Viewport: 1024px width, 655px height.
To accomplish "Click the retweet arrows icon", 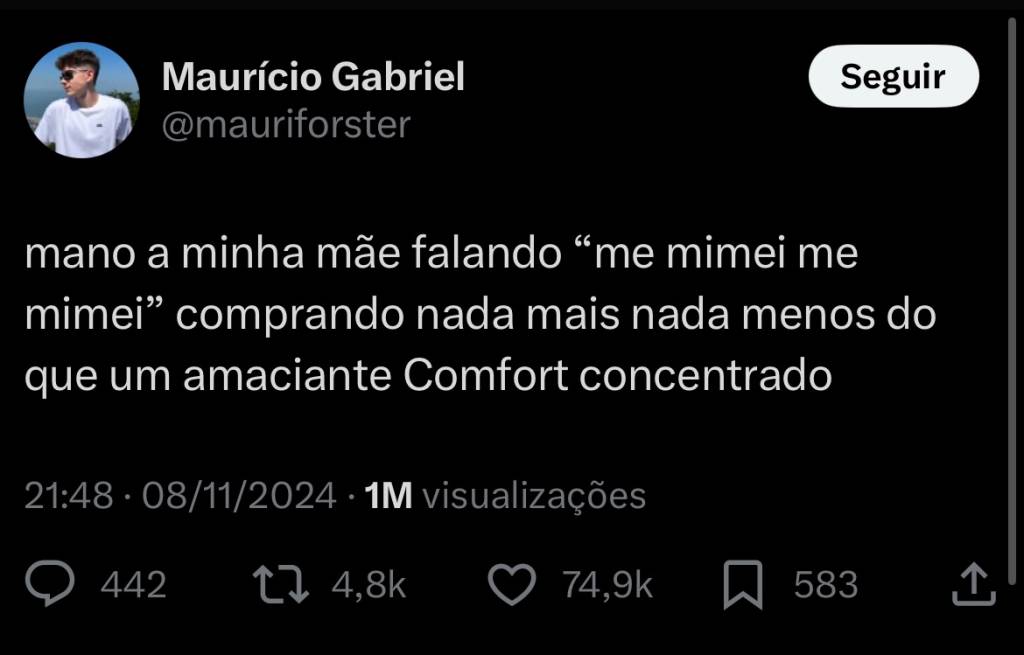I will pos(281,584).
